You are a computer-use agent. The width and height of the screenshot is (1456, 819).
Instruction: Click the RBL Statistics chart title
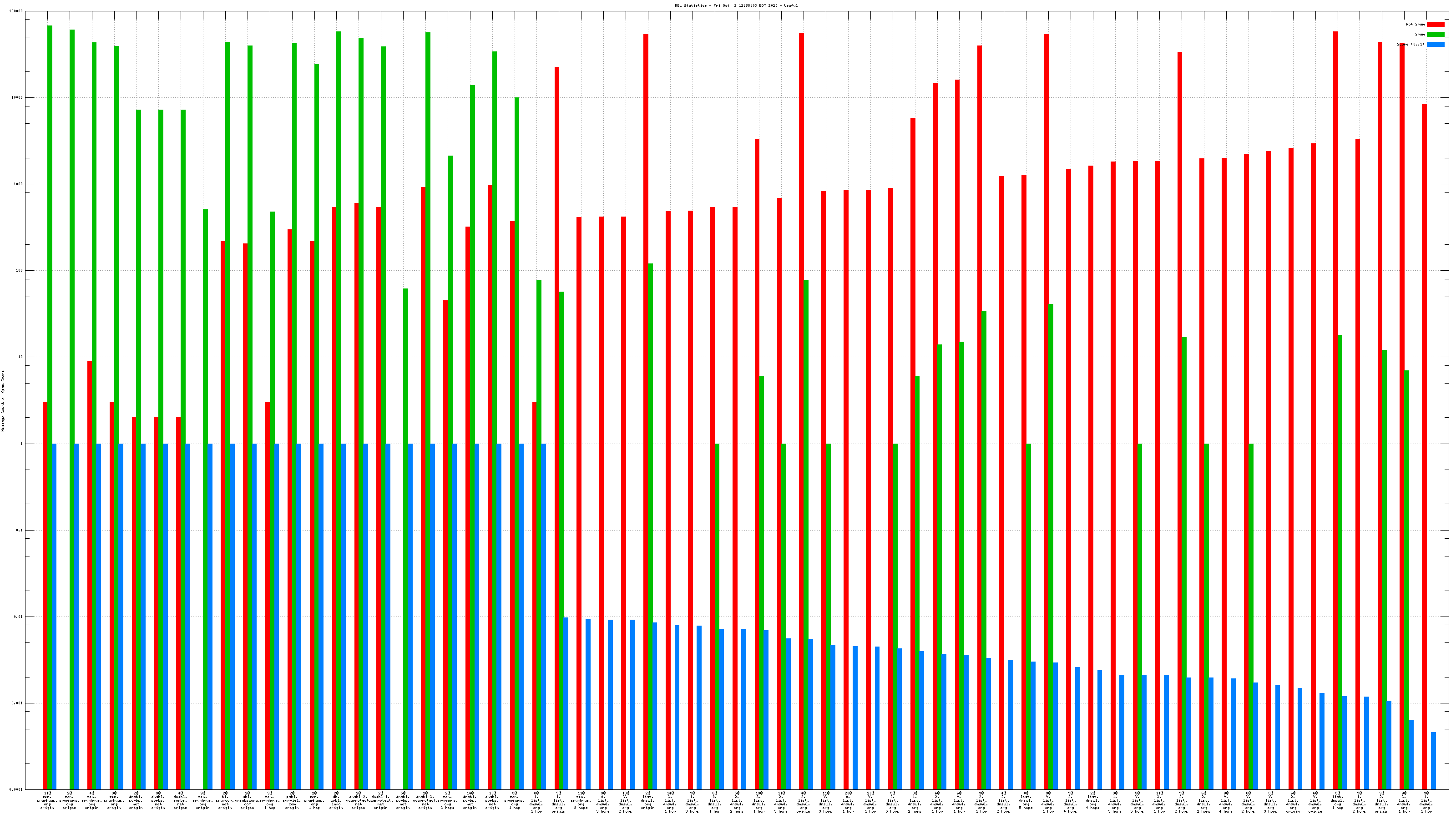pos(736,5)
